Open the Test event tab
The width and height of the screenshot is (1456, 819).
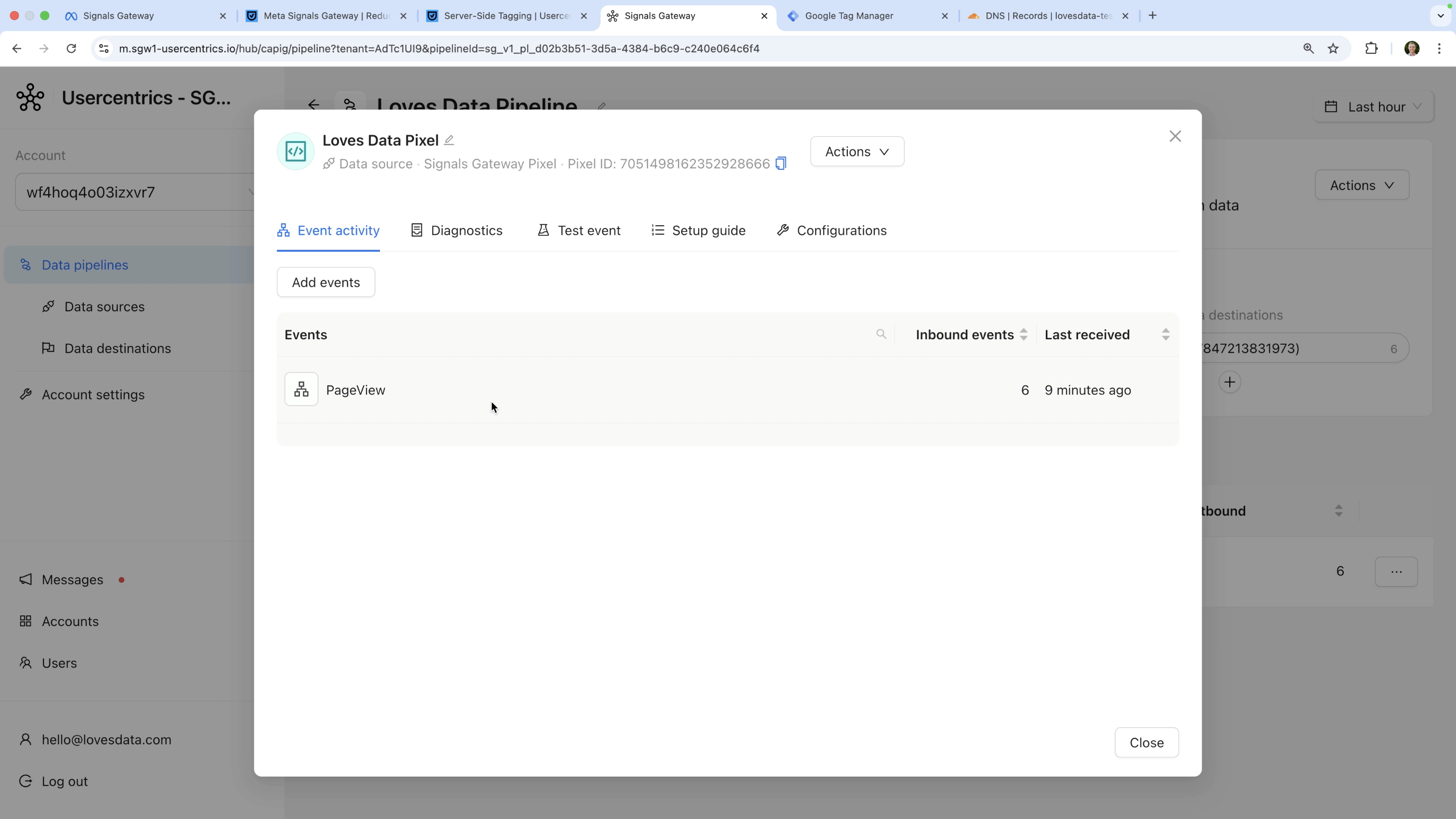pos(578,230)
